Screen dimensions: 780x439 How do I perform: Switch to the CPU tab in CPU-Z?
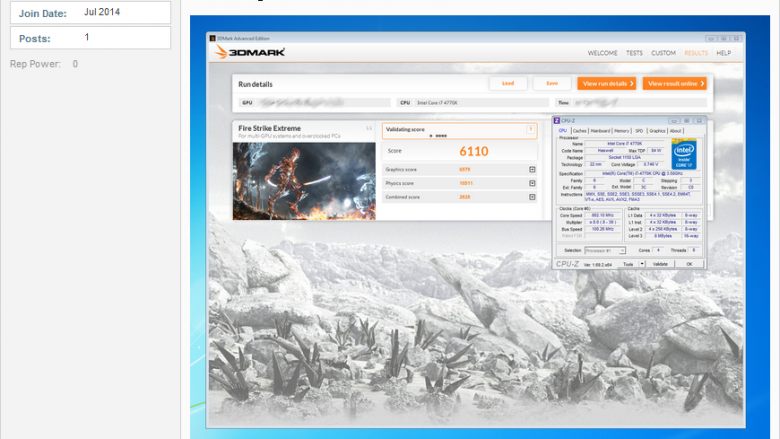(562, 131)
